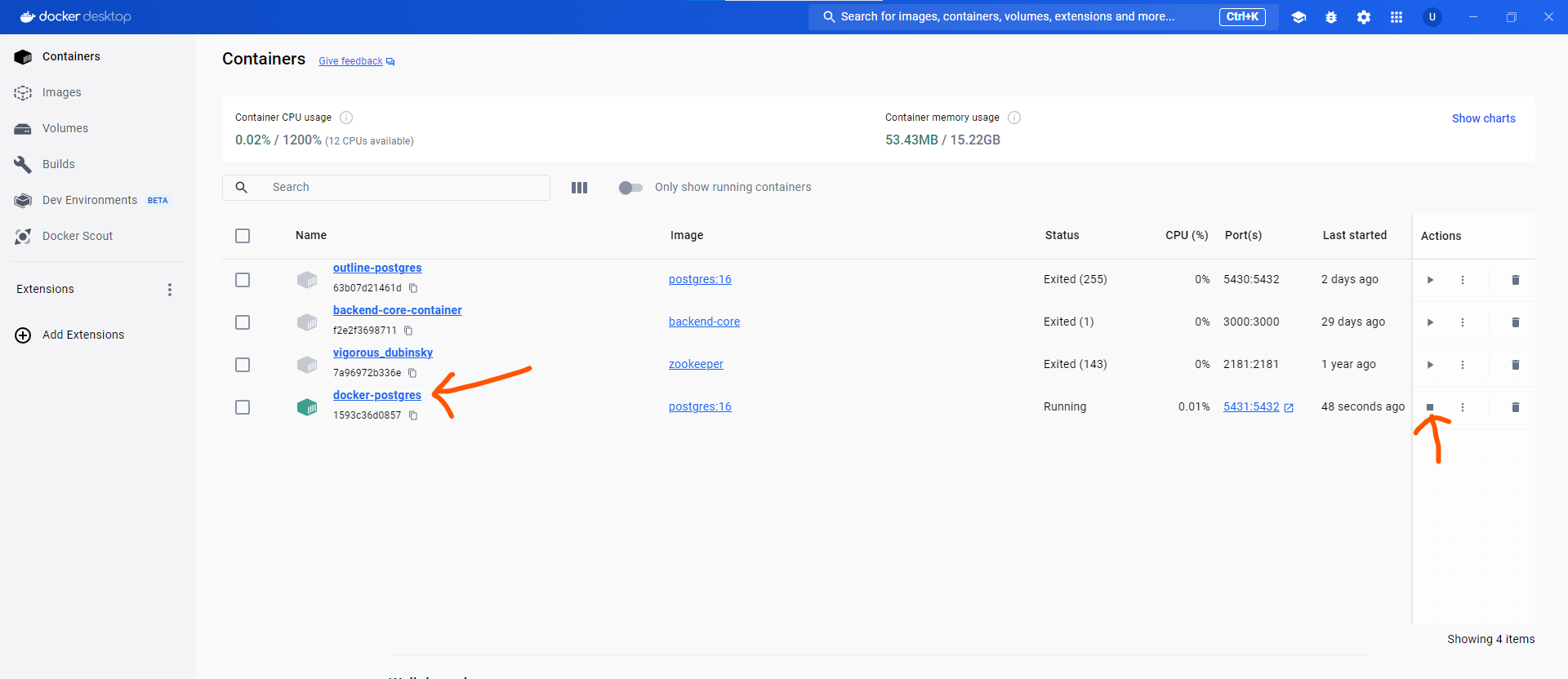The image size is (1568, 679).
Task: Open the Settings gear icon
Action: pos(1364,17)
